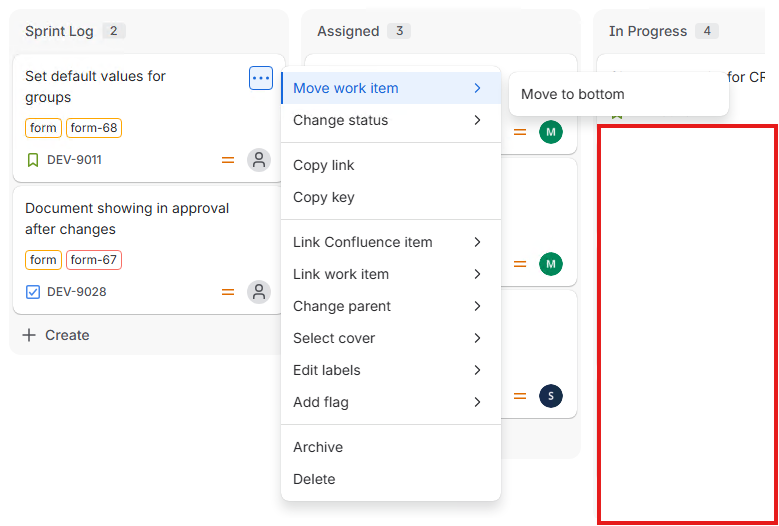This screenshot has height=526, width=779.
Task: Click the medium priority icon on DEV-9011
Action: click(x=228, y=160)
